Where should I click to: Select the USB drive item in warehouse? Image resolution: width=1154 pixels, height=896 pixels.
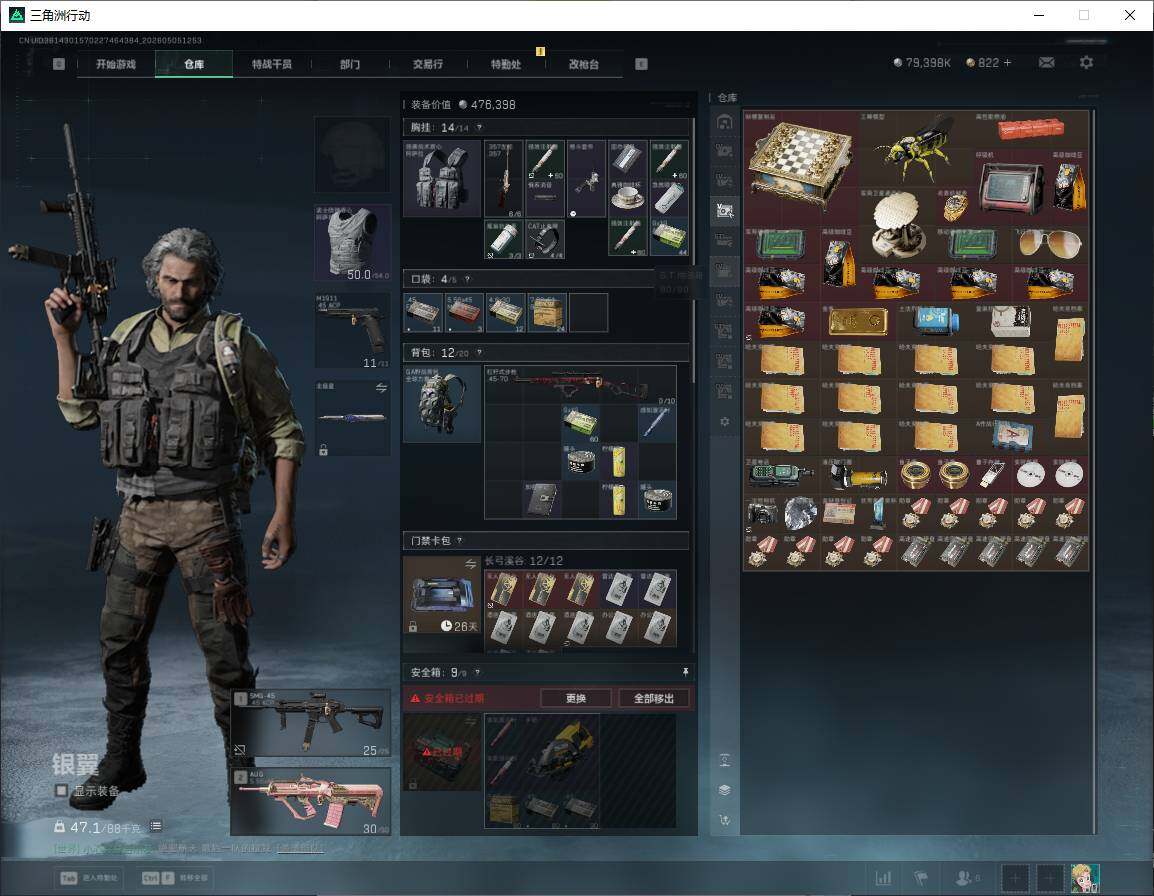[x=992, y=474]
